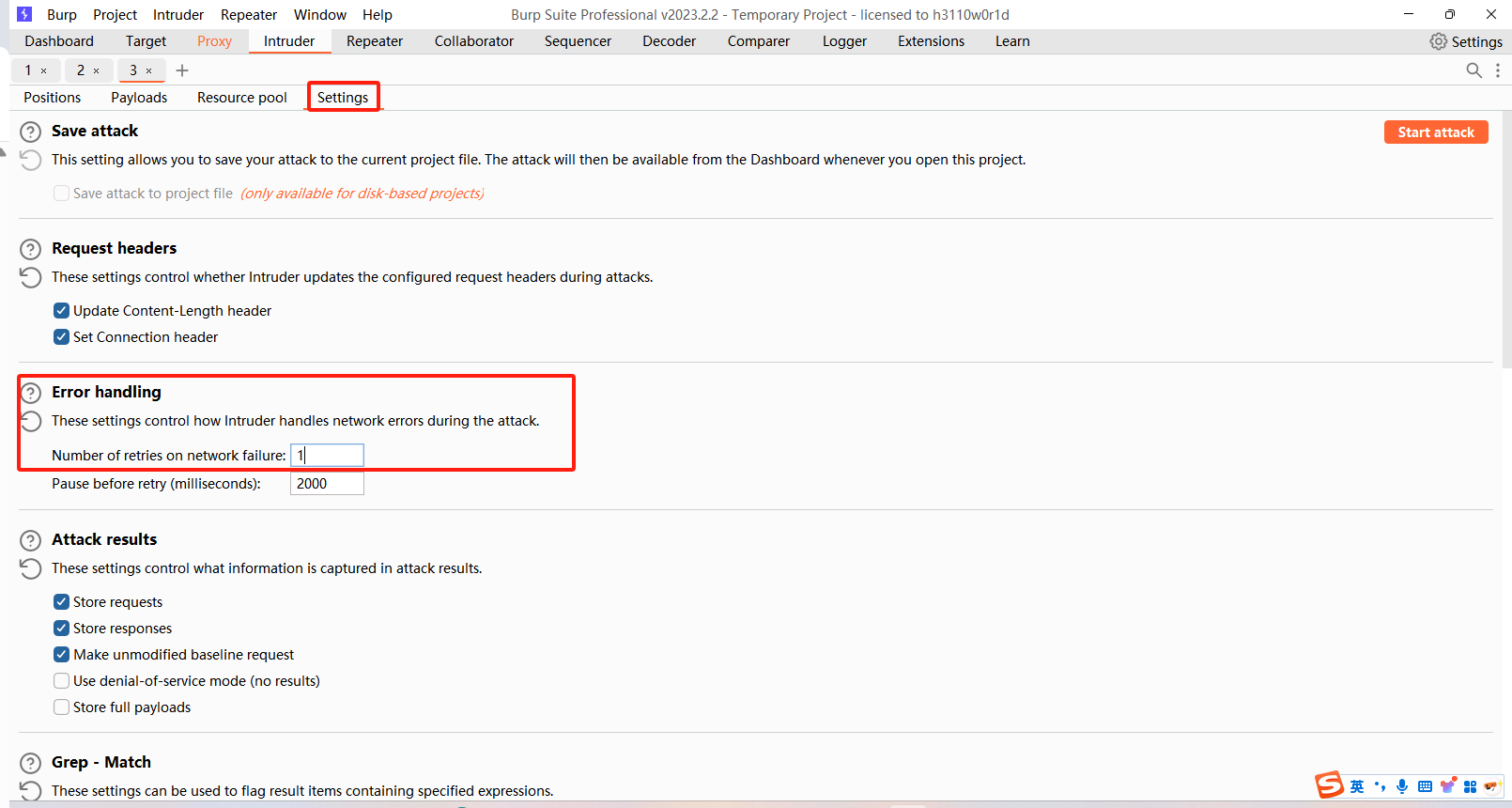
Task: Toggle Save attack to project file checkbox
Action: coord(62,194)
